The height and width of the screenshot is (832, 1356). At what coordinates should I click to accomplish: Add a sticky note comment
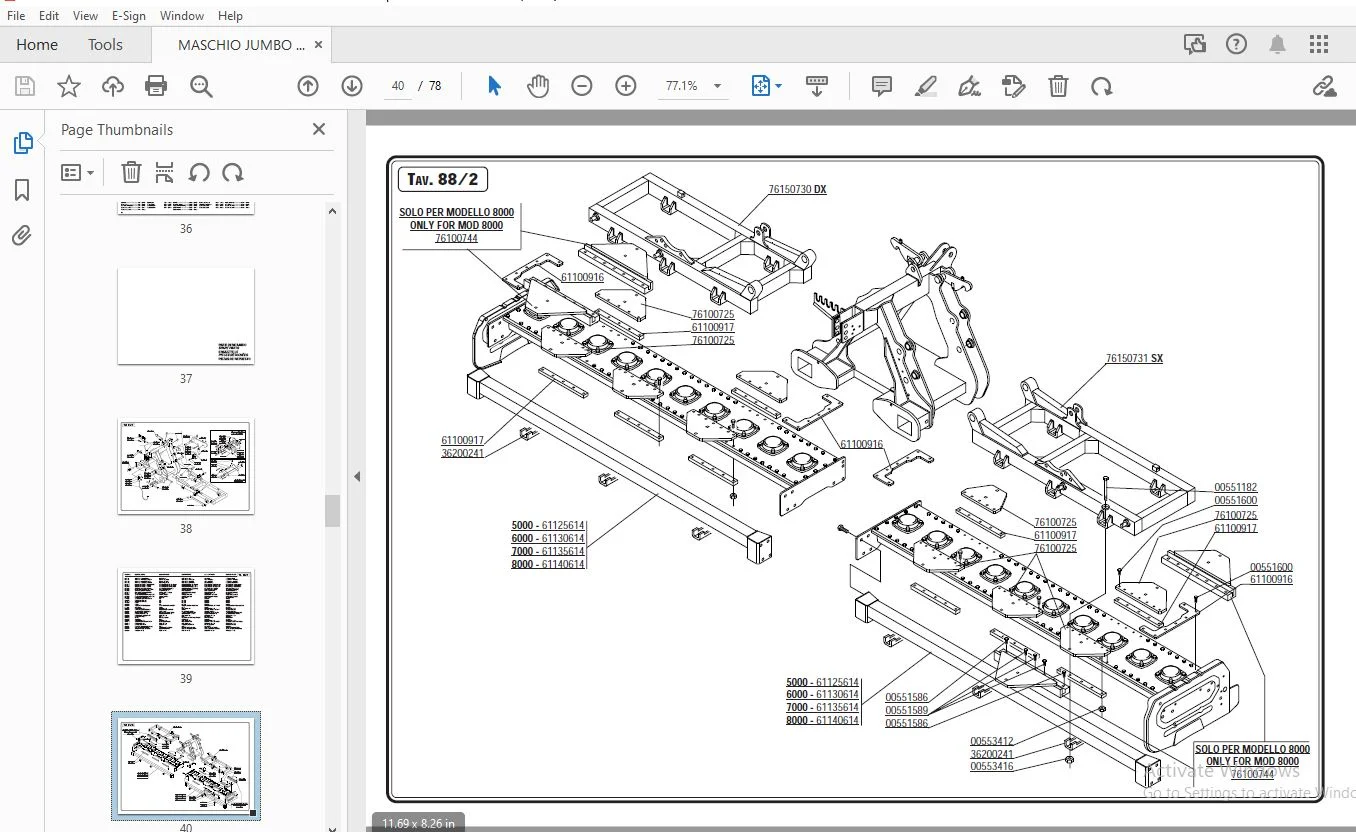coord(882,86)
